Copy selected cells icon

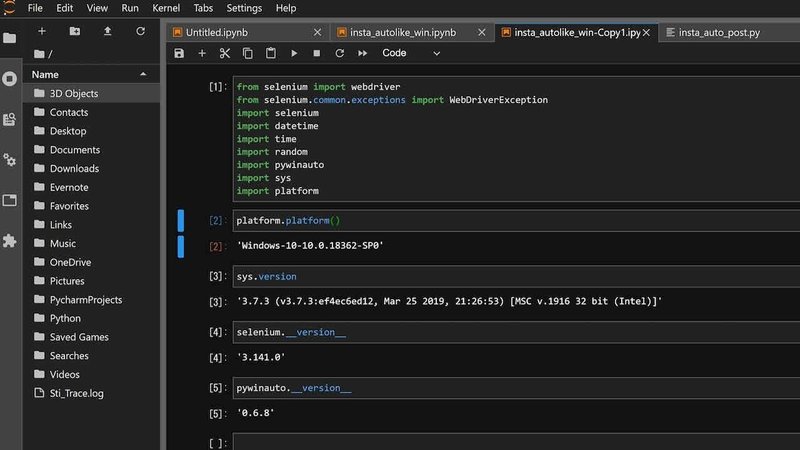click(247, 53)
